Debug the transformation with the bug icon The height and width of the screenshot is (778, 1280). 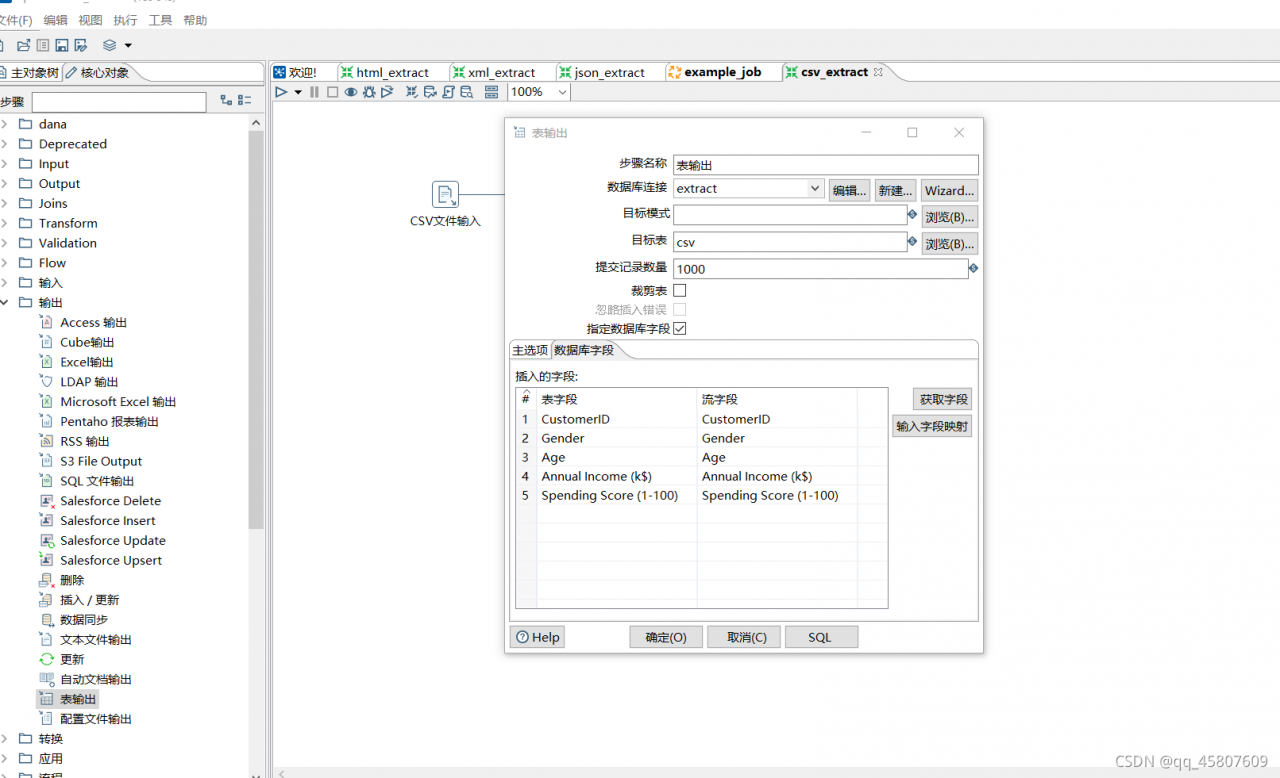(369, 92)
